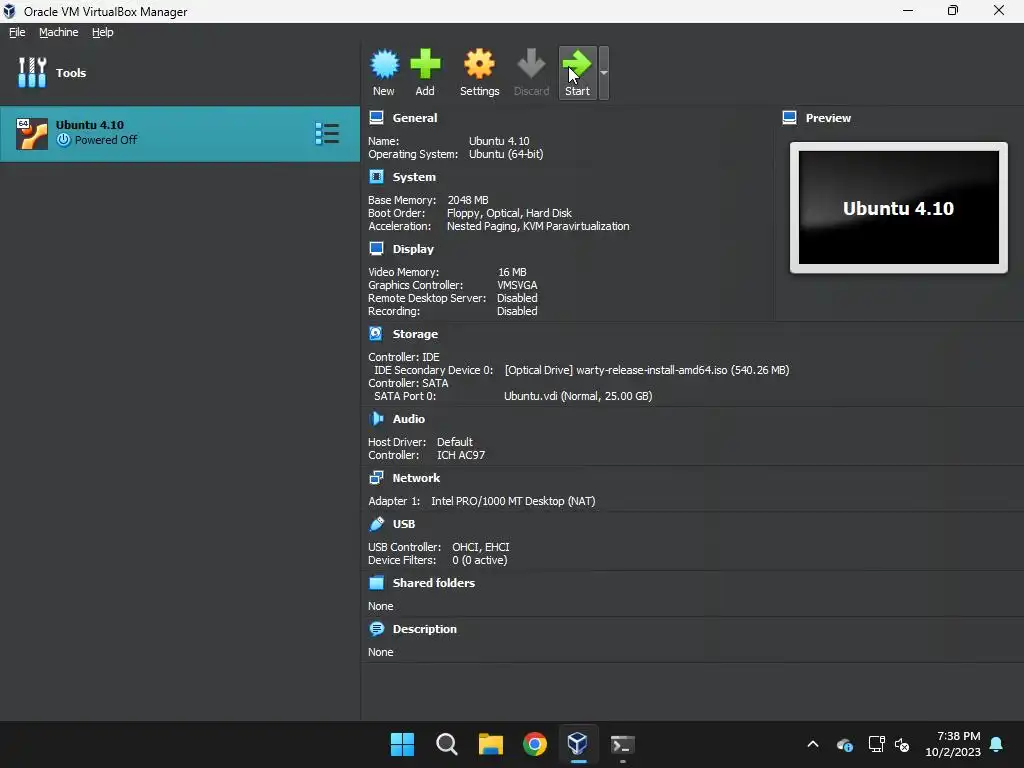Click the Tools wrench icon
Image resolution: width=1024 pixels, height=768 pixels.
click(32, 72)
